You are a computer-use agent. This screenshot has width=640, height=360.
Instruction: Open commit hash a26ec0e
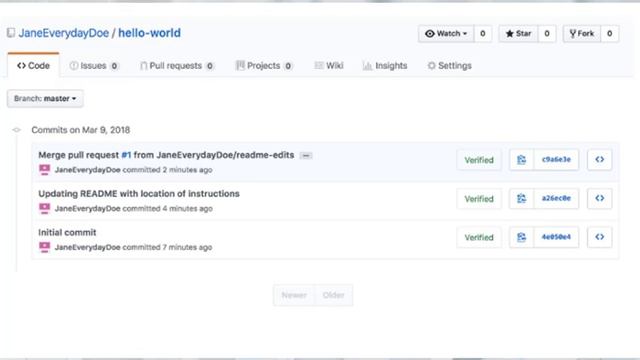556,198
